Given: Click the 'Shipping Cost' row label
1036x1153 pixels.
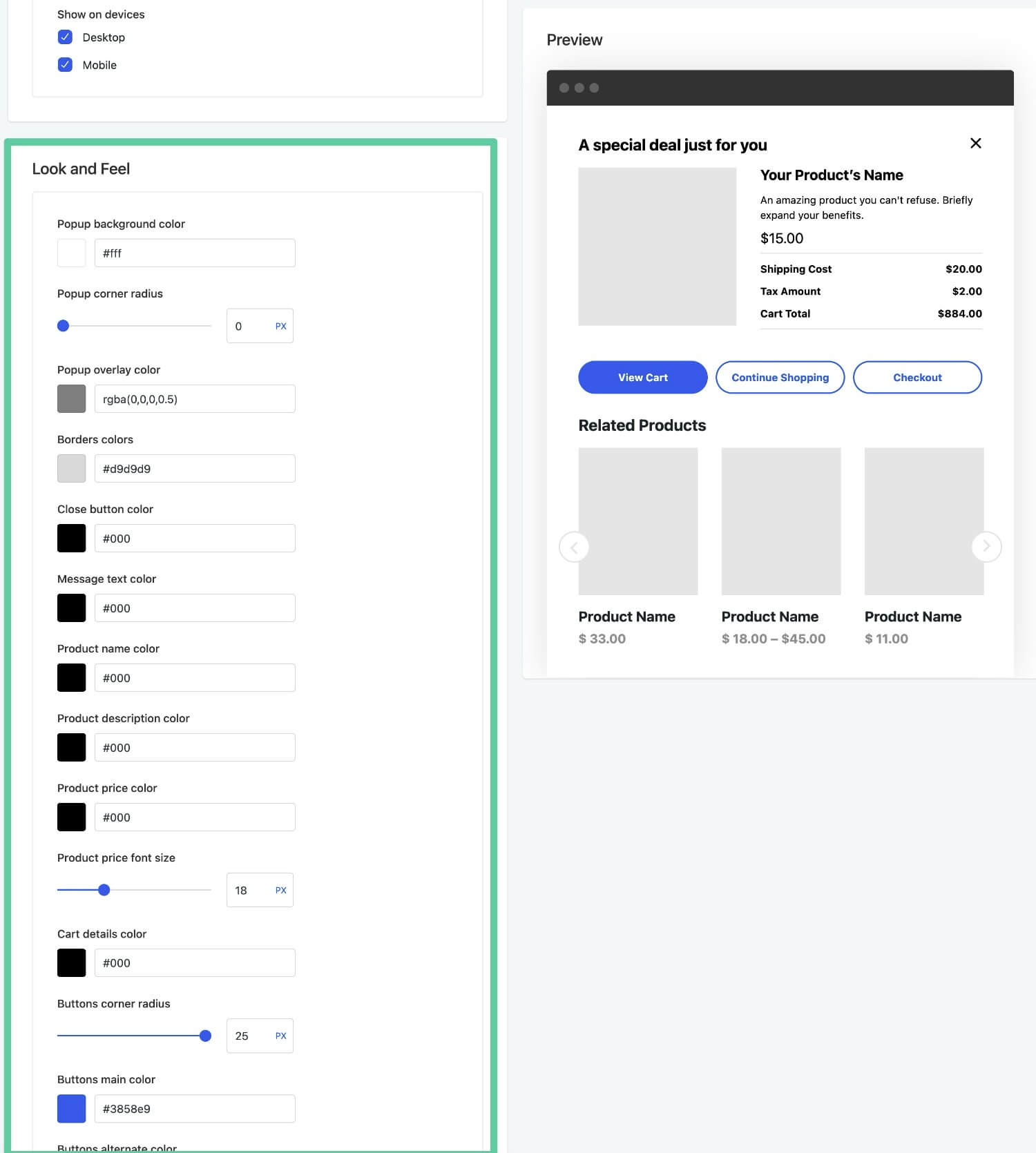Looking at the screenshot, I should click(x=796, y=269).
